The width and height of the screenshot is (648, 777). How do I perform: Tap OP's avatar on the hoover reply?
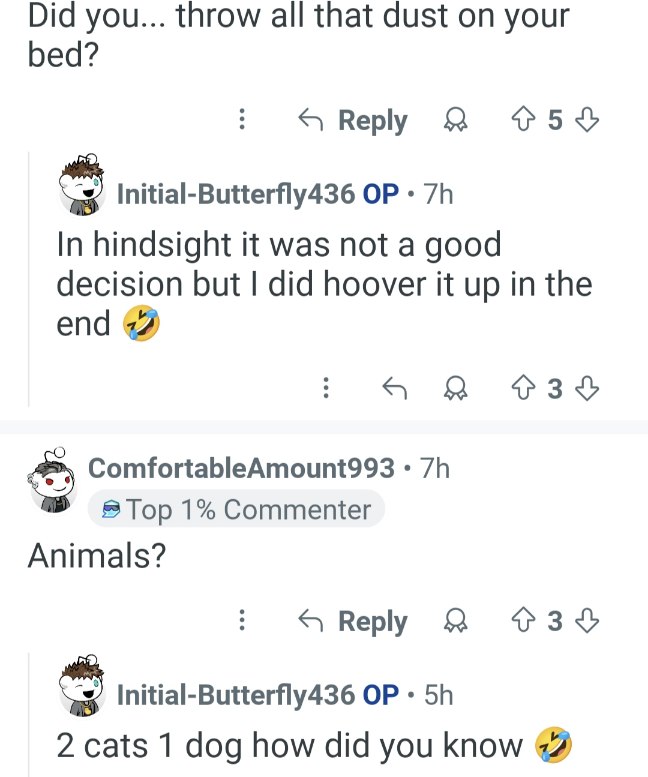pos(83,186)
